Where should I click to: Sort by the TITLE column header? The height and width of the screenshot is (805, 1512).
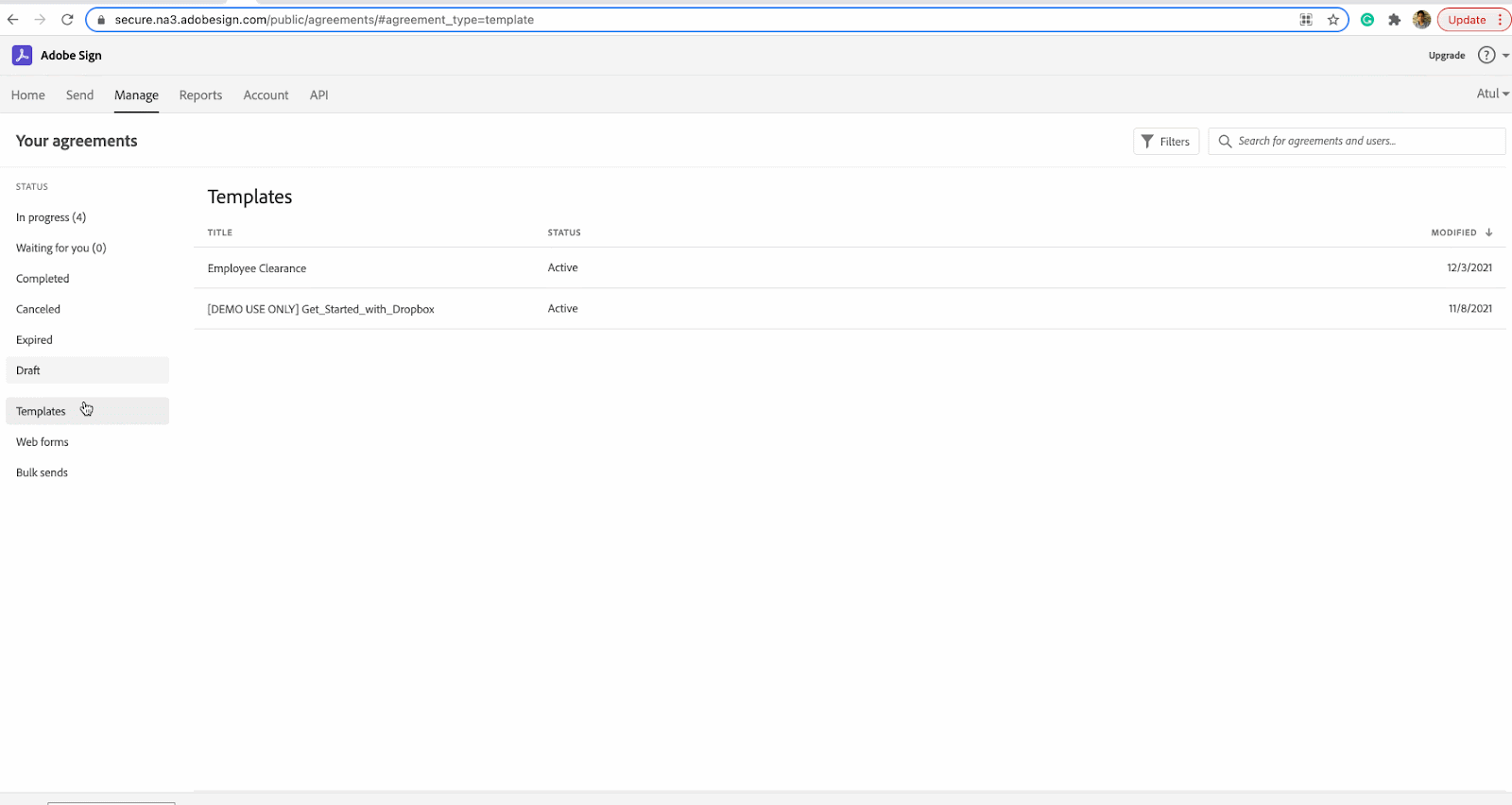pos(220,232)
